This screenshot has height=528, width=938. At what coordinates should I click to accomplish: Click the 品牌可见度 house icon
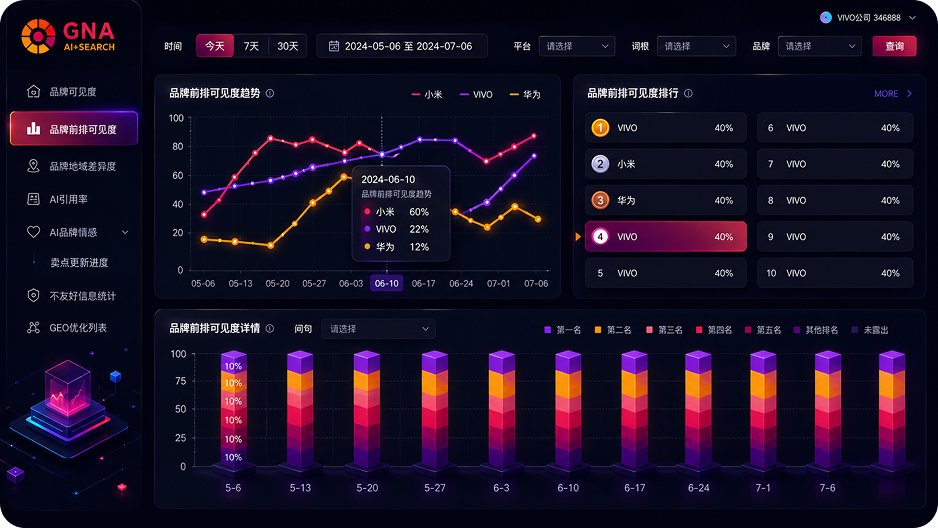coord(34,91)
